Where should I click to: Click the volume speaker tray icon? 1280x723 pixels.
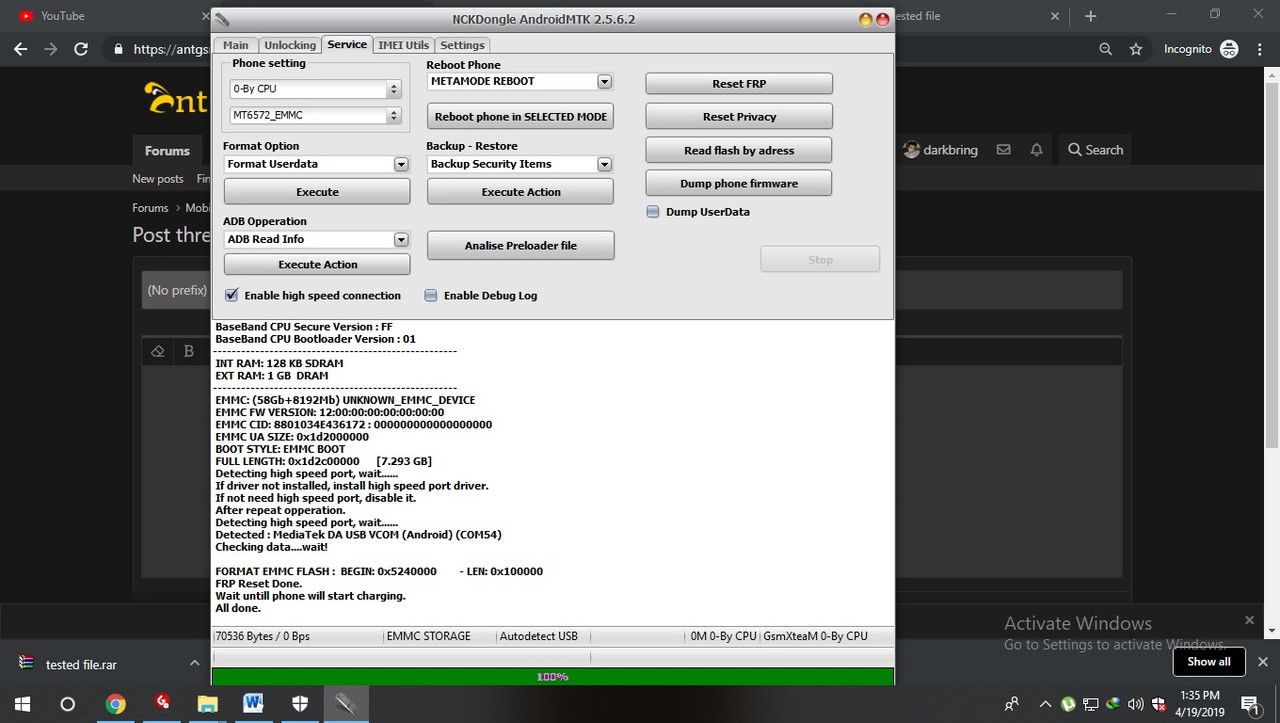coord(1135,703)
